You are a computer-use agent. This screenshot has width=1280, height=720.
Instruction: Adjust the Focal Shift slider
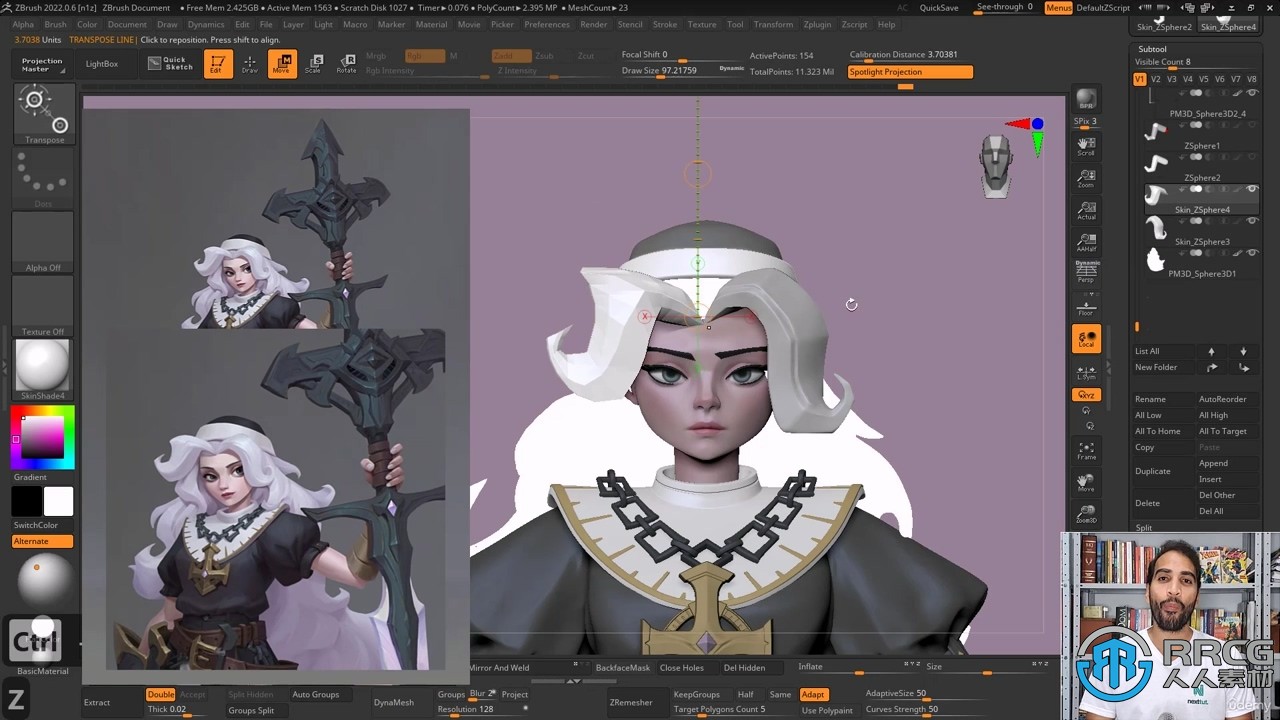682,56
